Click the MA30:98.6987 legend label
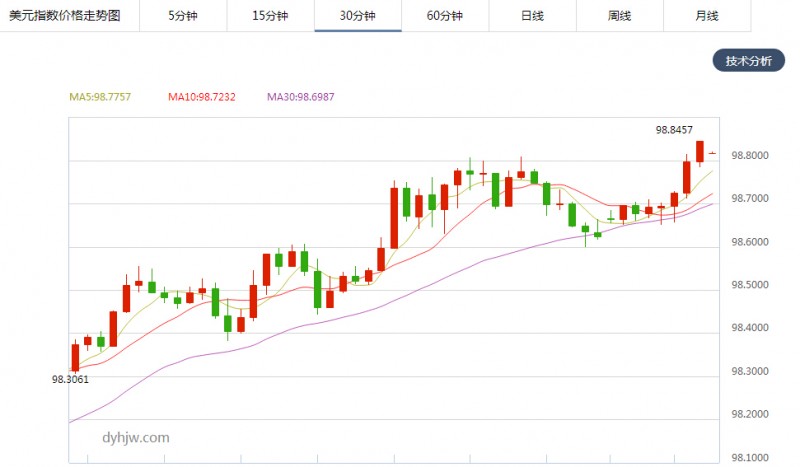 coord(301,97)
